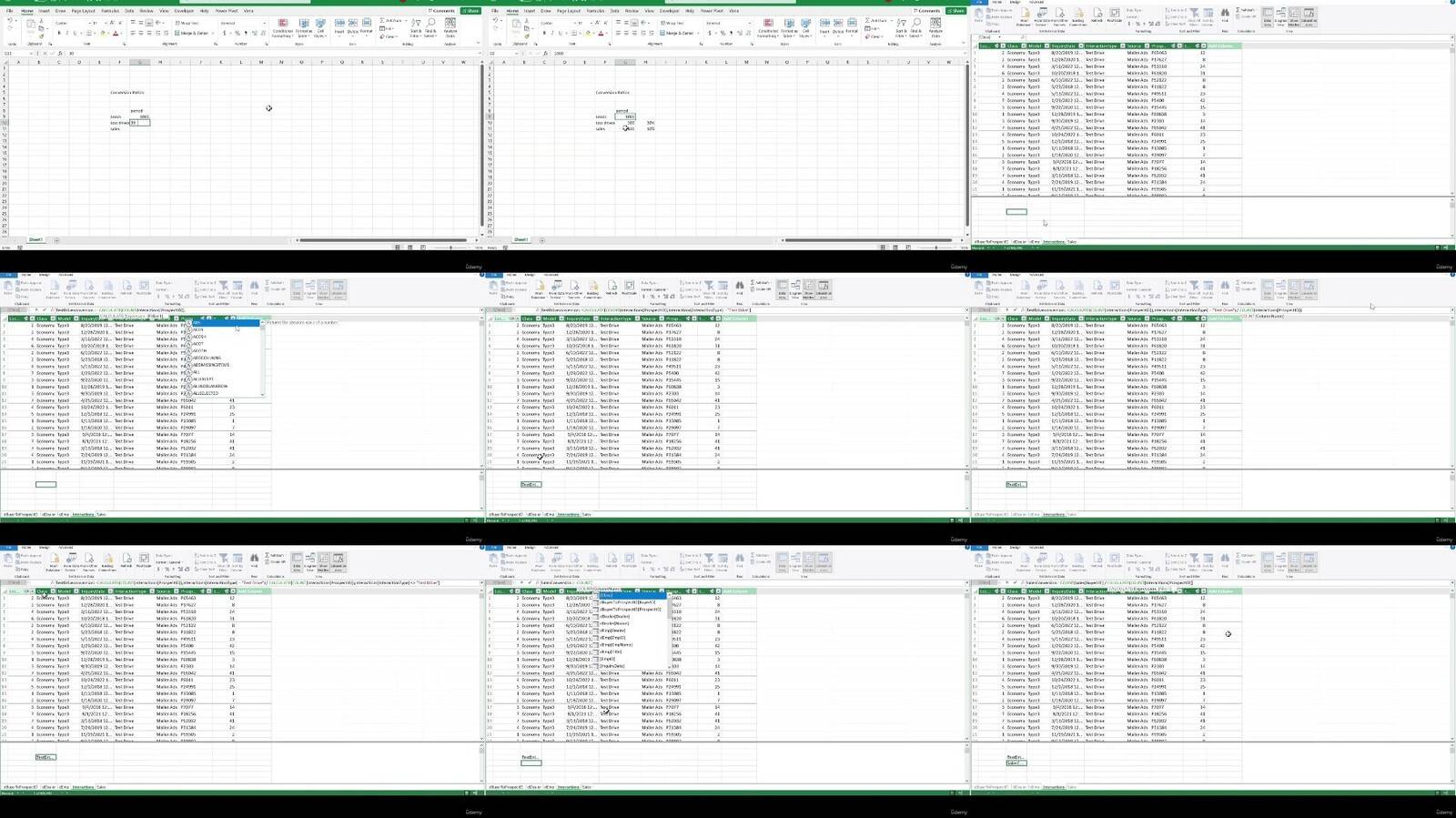Switch to Diagram View in top-right Power Pivot frame

click(1281, 15)
